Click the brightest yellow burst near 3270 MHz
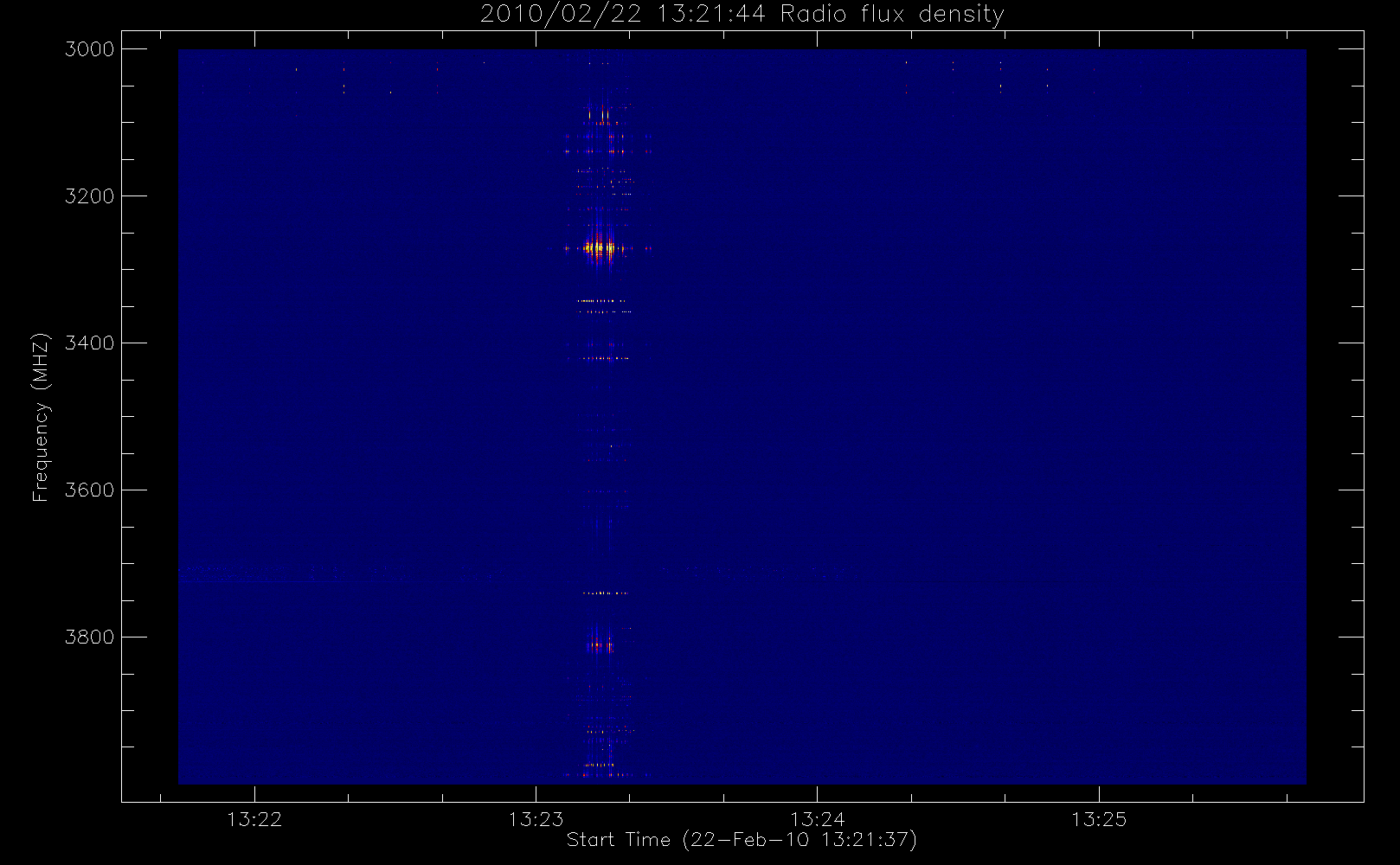 point(599,249)
